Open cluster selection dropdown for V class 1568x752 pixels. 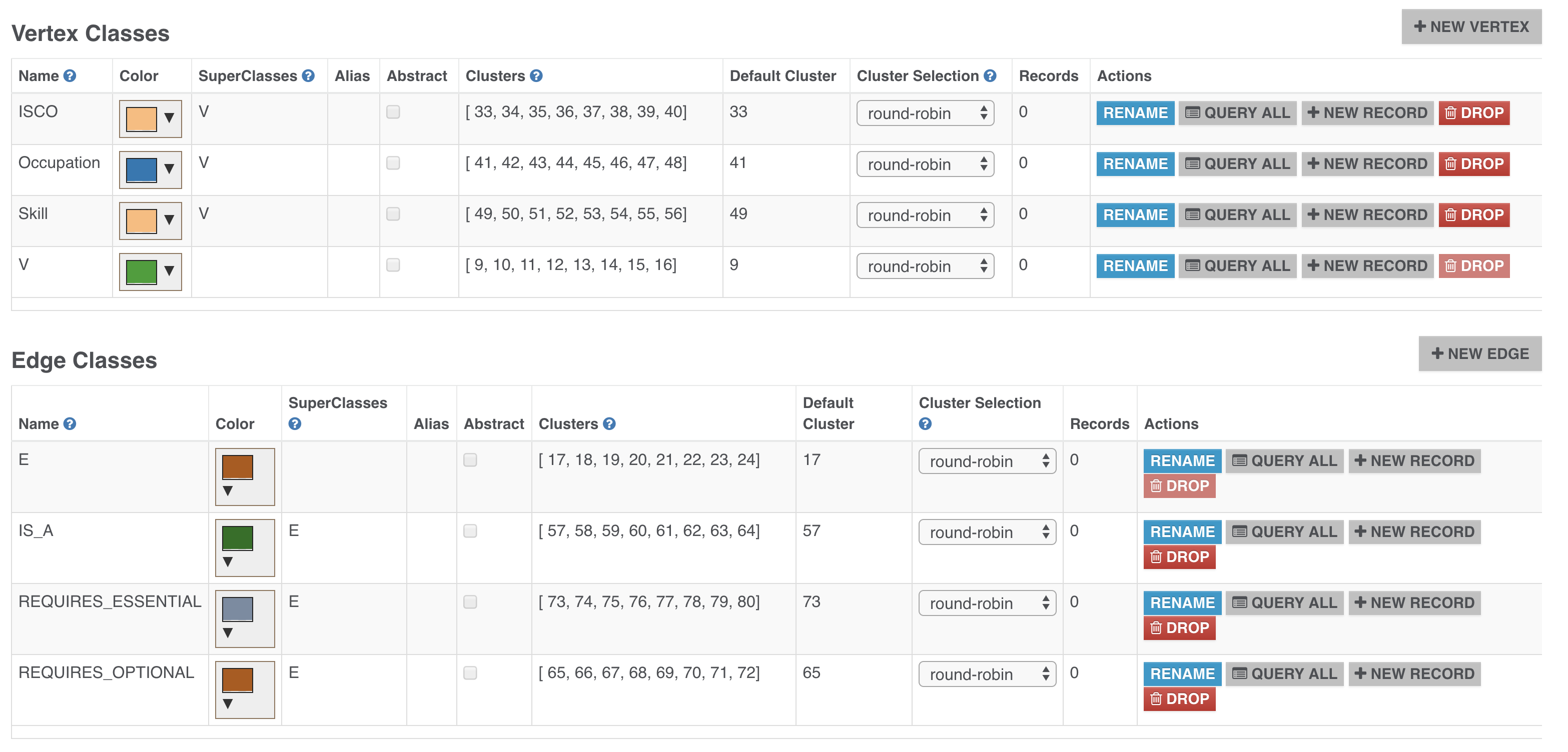tap(925, 266)
